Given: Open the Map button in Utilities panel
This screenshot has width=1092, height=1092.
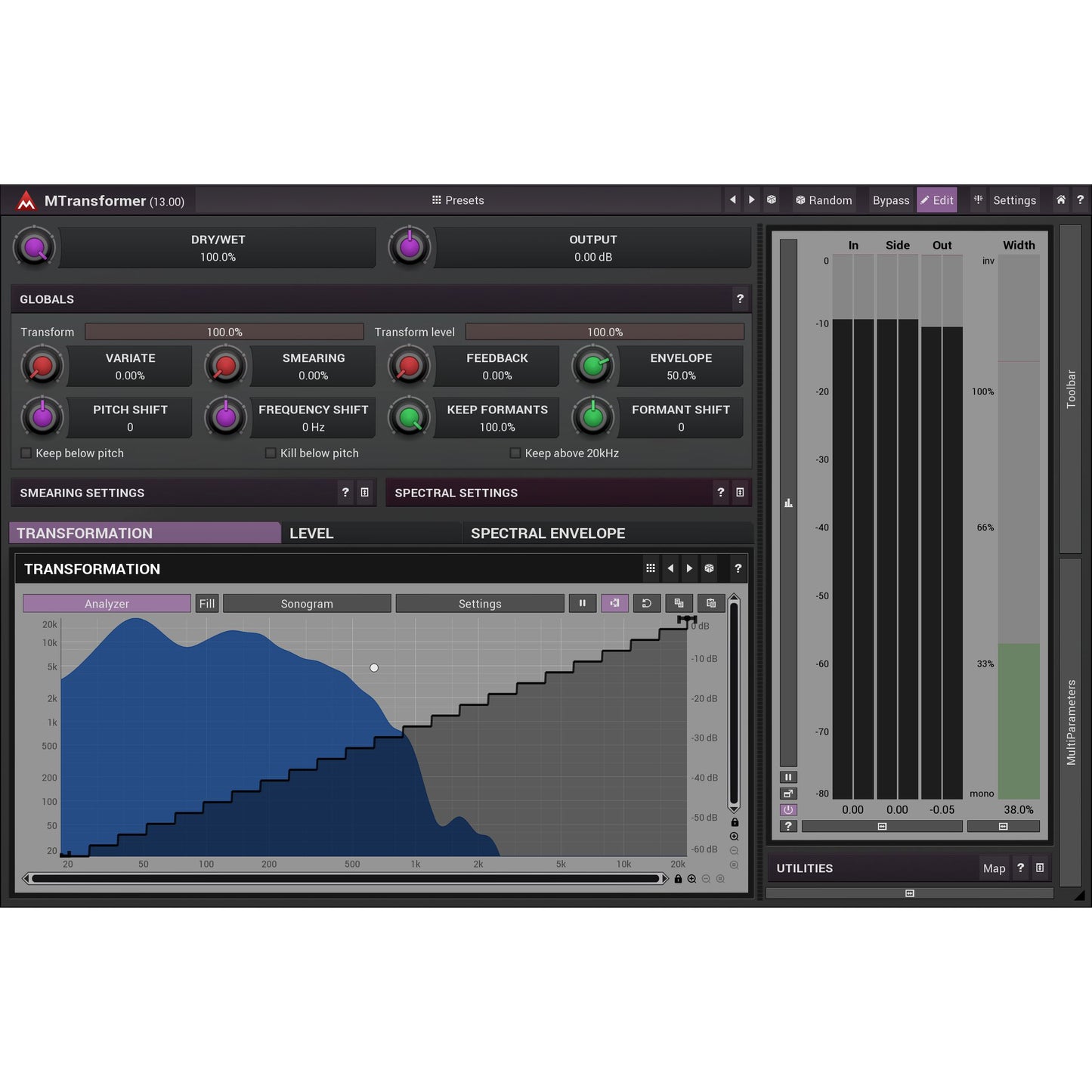Looking at the screenshot, I should pyautogui.click(x=994, y=868).
